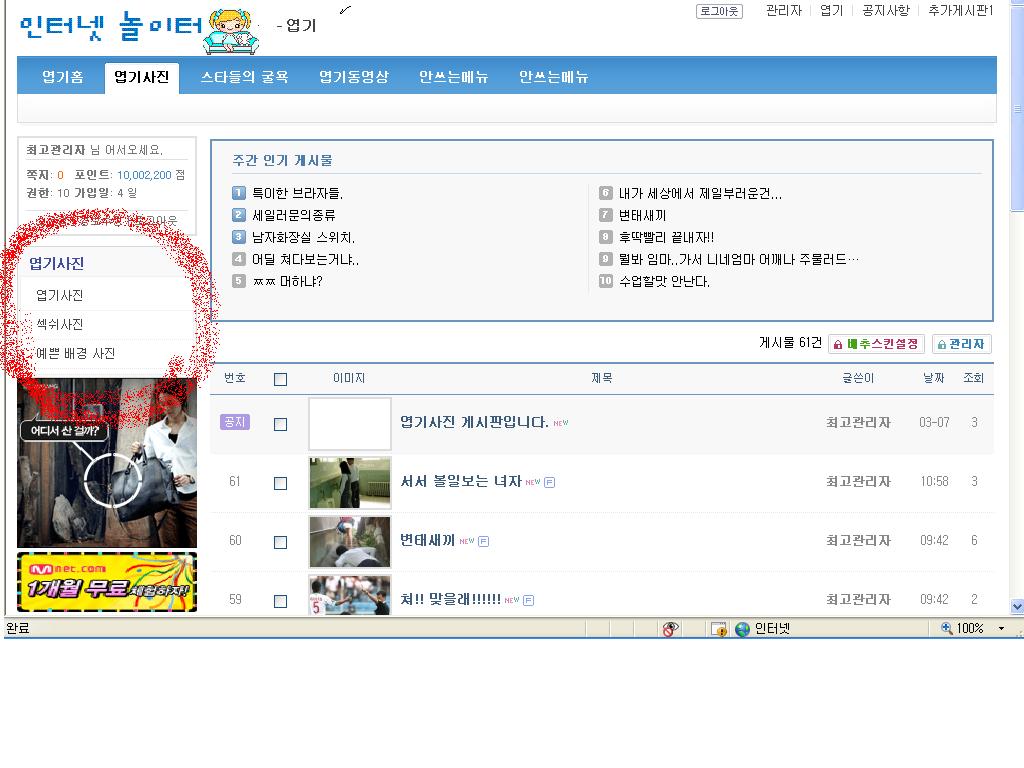This screenshot has height=768, width=1024.
Task: Open the 예쁜 배경 사진 sidebar link
Action: [75, 353]
